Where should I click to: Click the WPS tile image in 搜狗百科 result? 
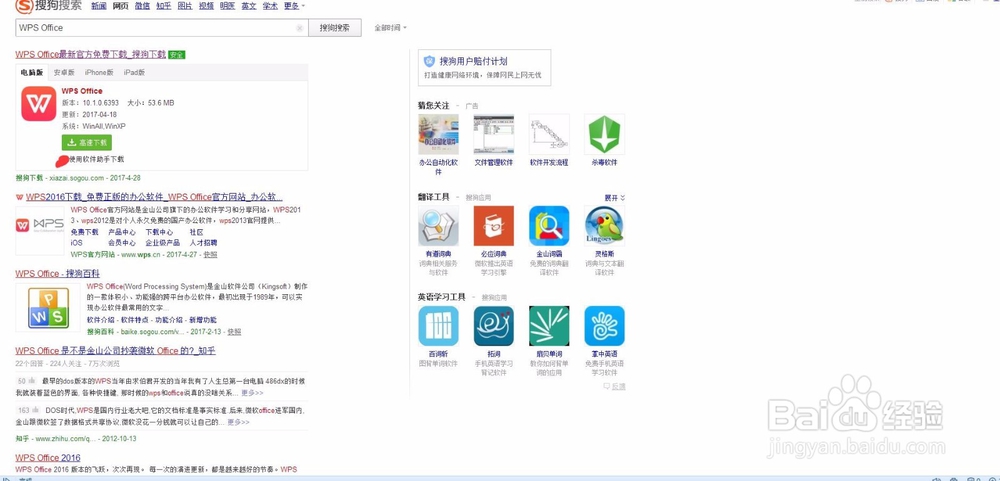tap(48, 308)
